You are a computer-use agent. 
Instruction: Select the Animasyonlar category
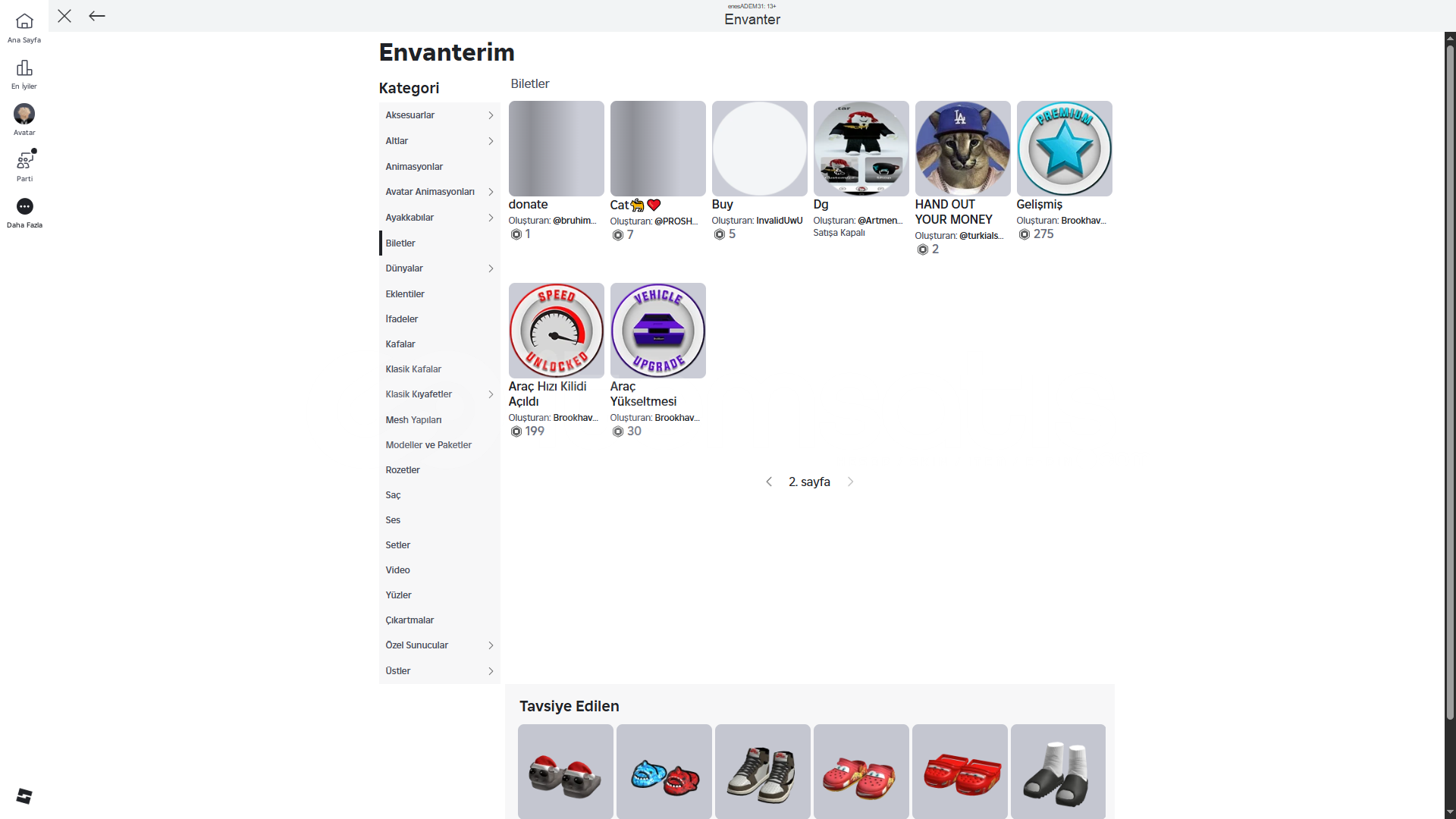[439, 167]
